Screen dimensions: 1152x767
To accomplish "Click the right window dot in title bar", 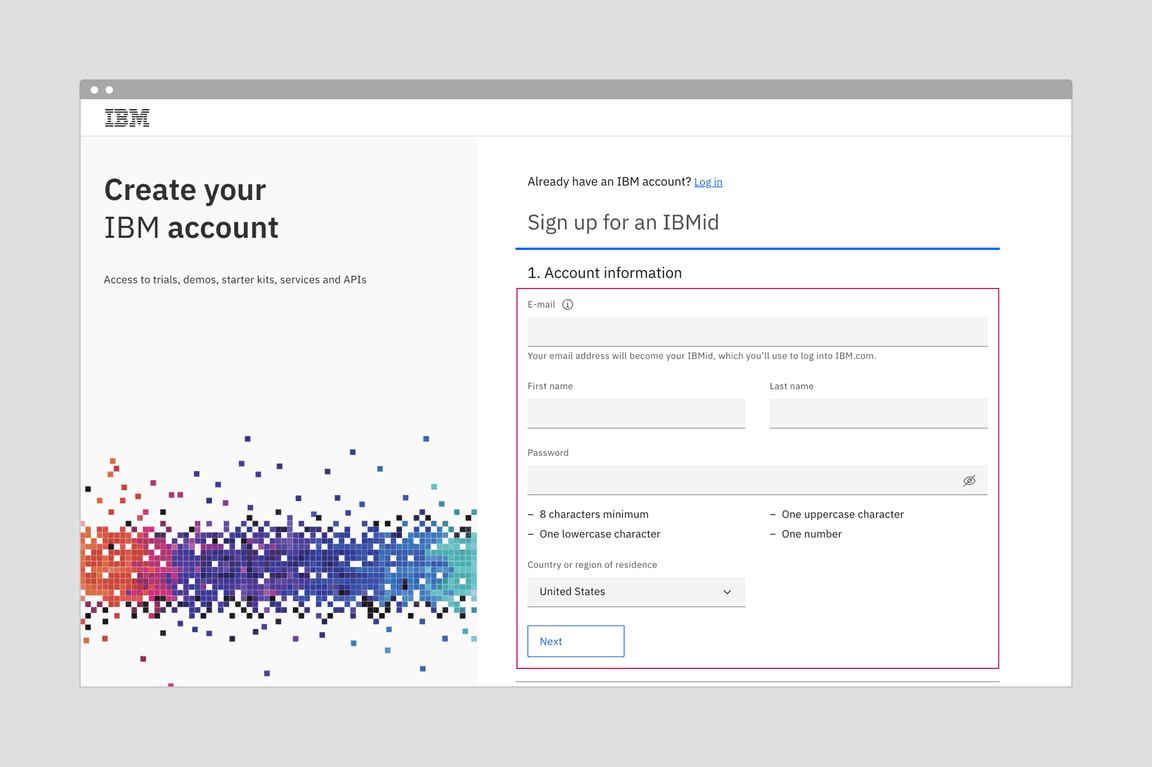I will [x=108, y=89].
